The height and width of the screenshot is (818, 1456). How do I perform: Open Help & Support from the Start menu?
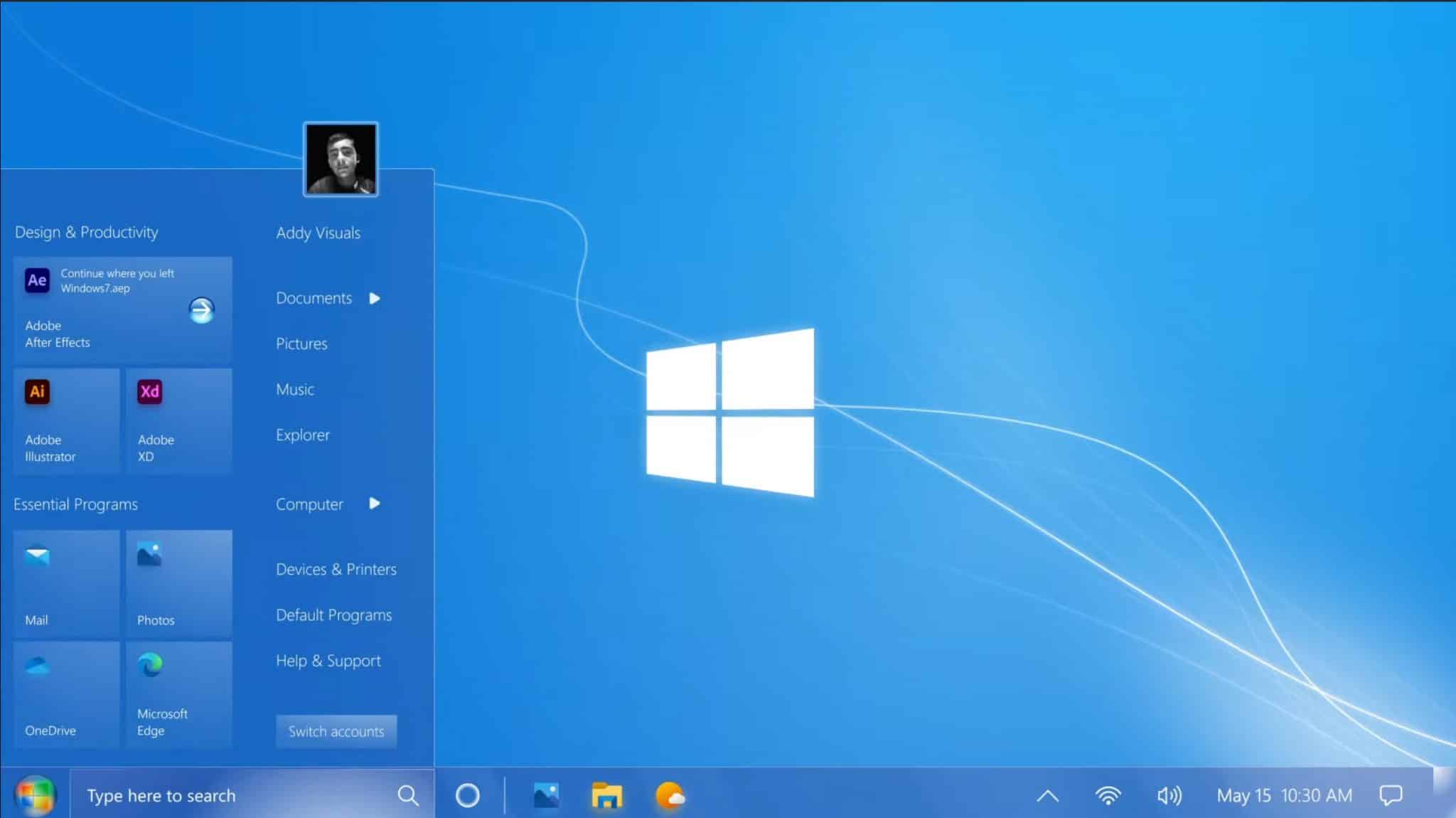(x=328, y=661)
